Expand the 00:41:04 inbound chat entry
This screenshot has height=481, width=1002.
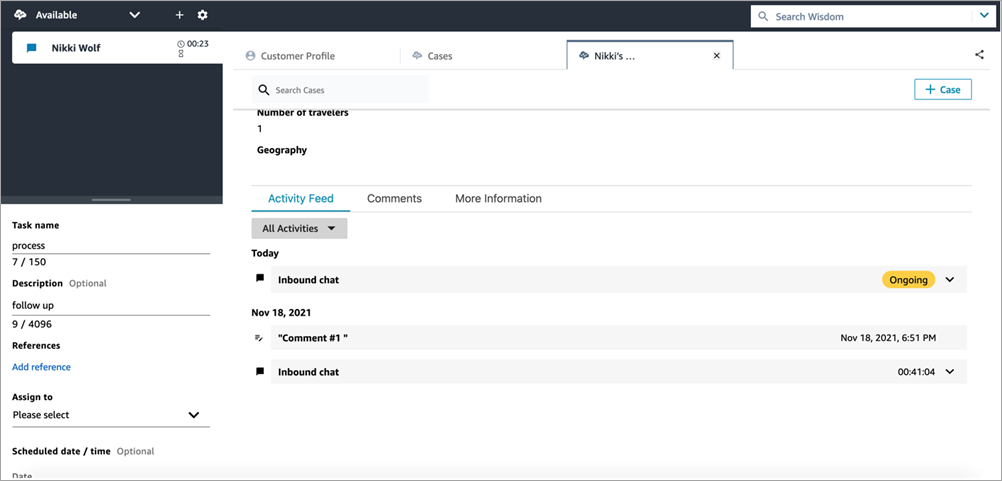coord(950,372)
